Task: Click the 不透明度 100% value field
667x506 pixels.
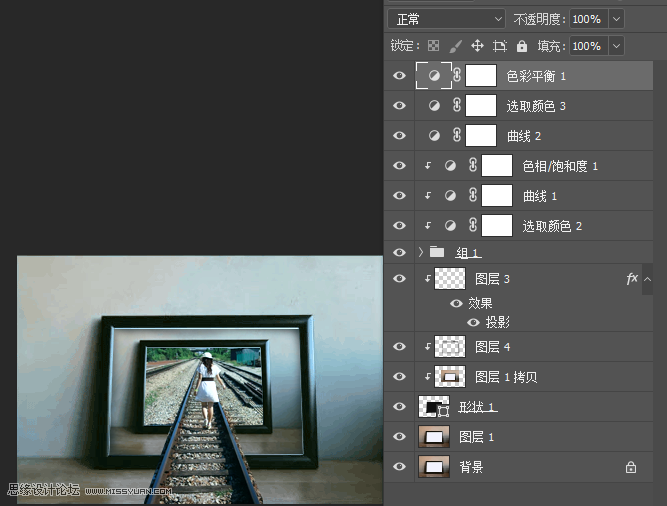Action: click(x=589, y=19)
